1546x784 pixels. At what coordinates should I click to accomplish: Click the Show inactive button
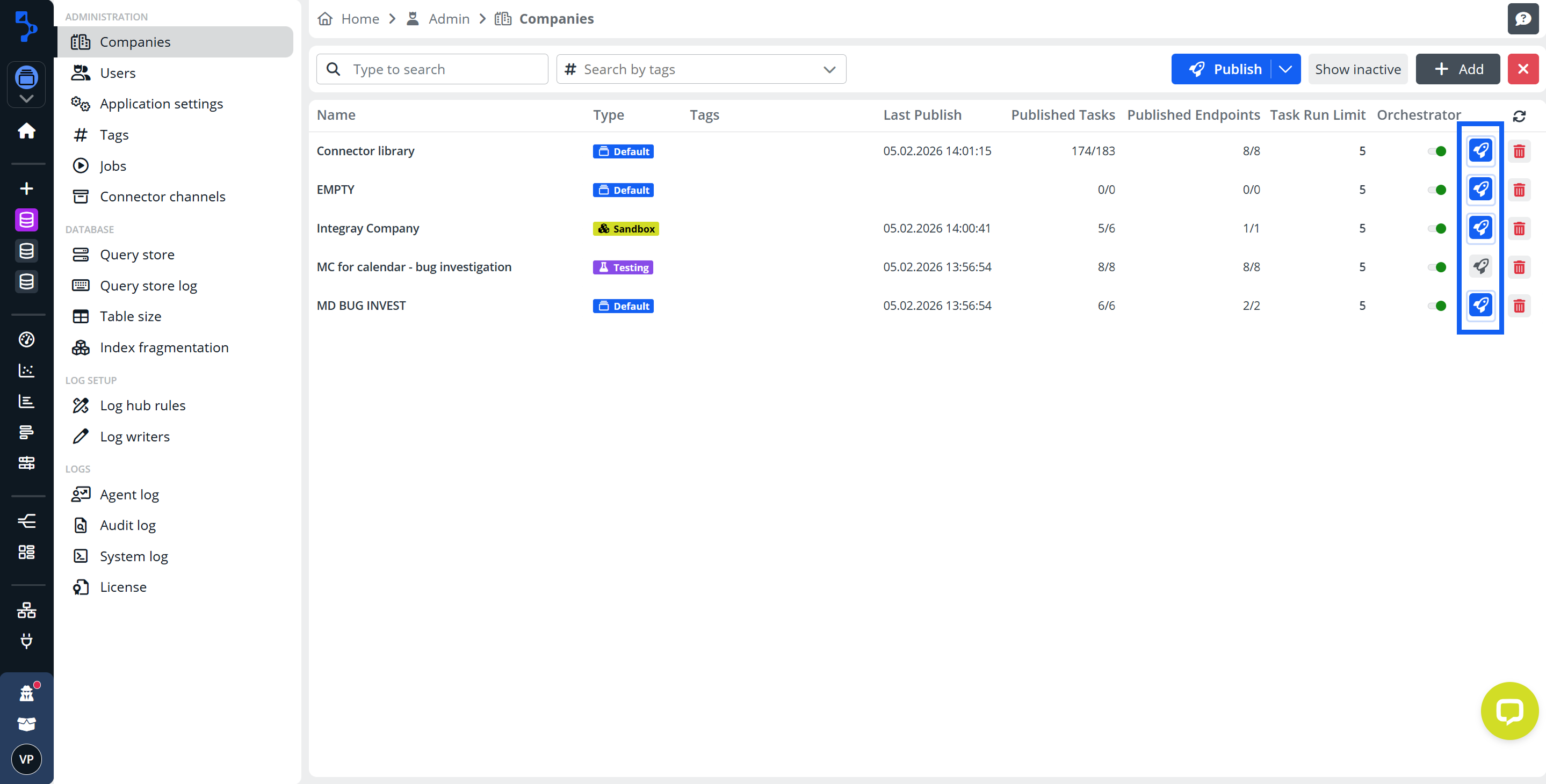[1357, 69]
